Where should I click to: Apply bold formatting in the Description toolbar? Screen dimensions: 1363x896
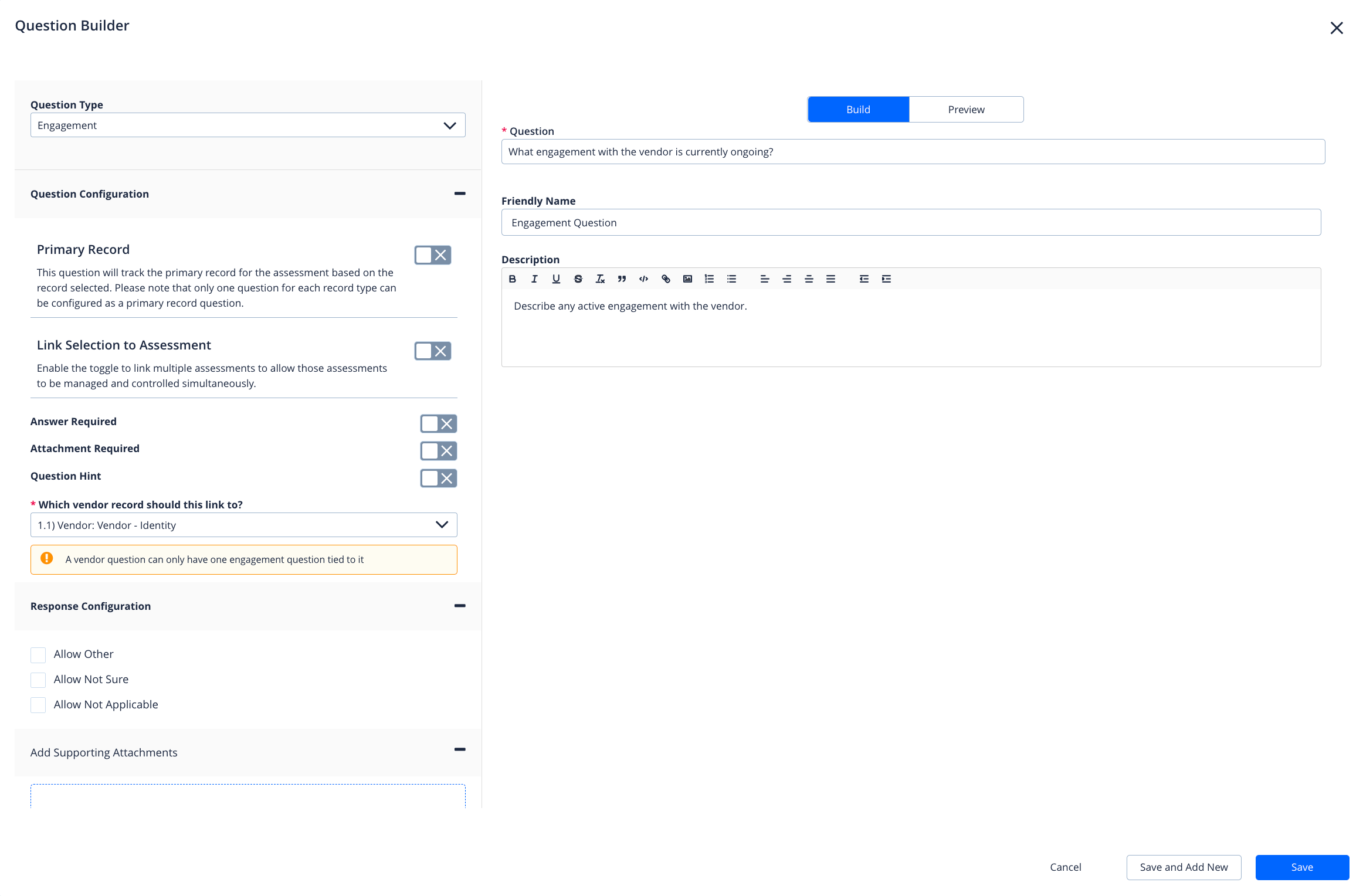(x=512, y=279)
